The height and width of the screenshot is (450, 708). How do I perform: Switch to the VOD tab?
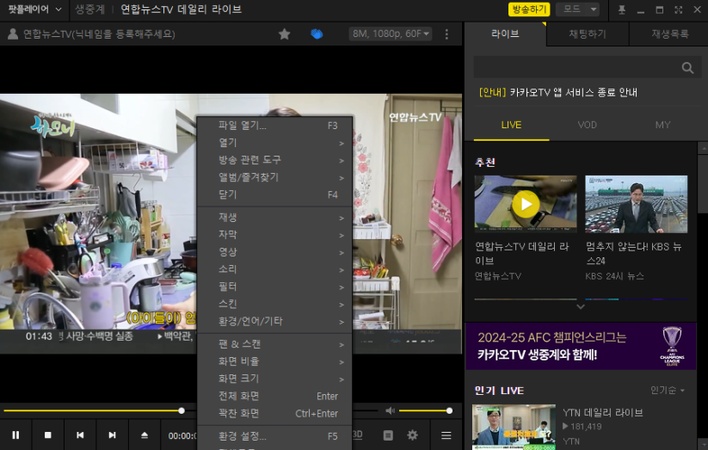(x=587, y=125)
